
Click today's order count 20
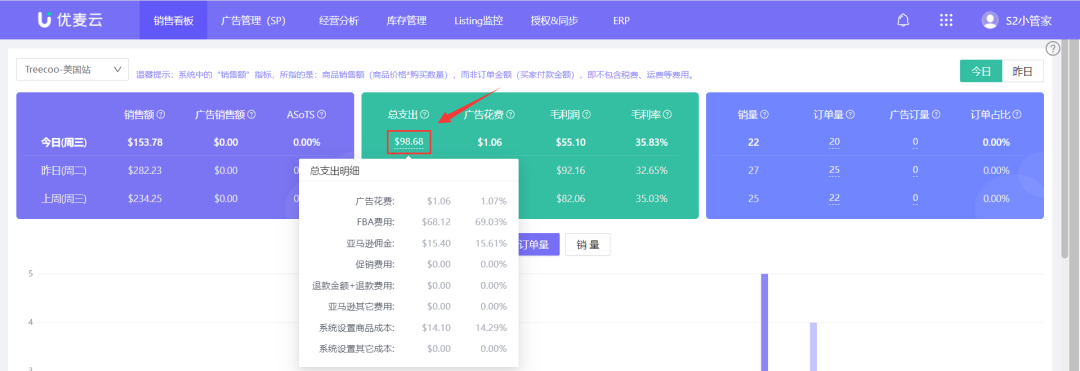pos(834,142)
